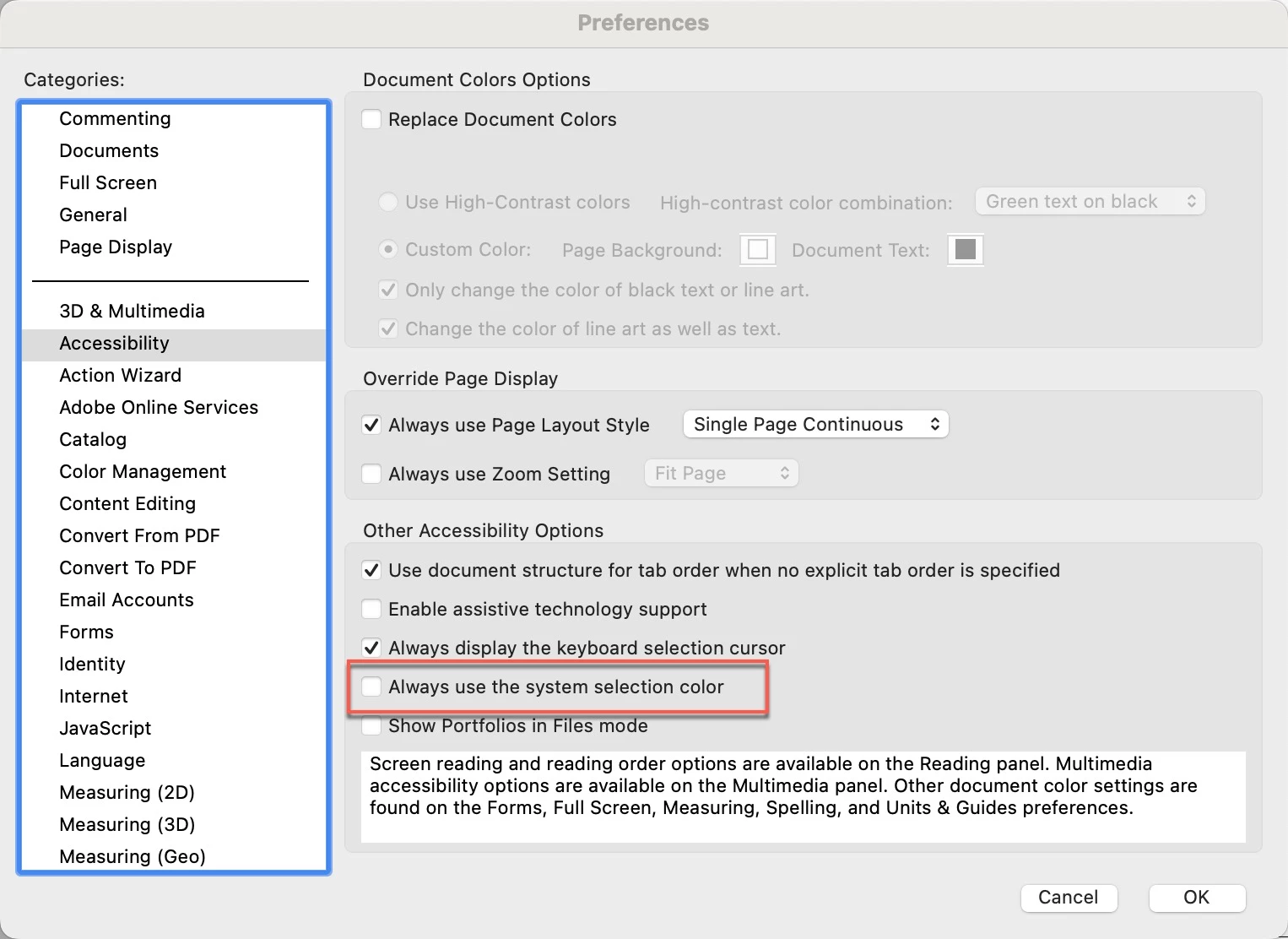Confirm preferences with OK button

[x=1197, y=897]
